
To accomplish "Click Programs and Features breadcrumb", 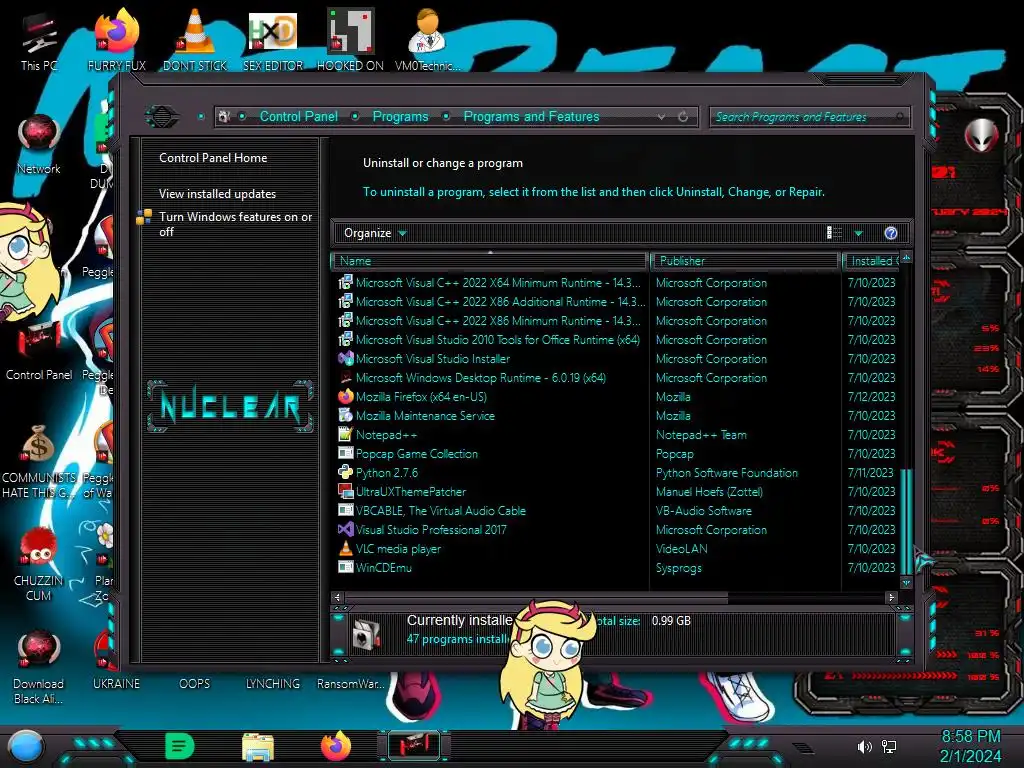I will [531, 116].
